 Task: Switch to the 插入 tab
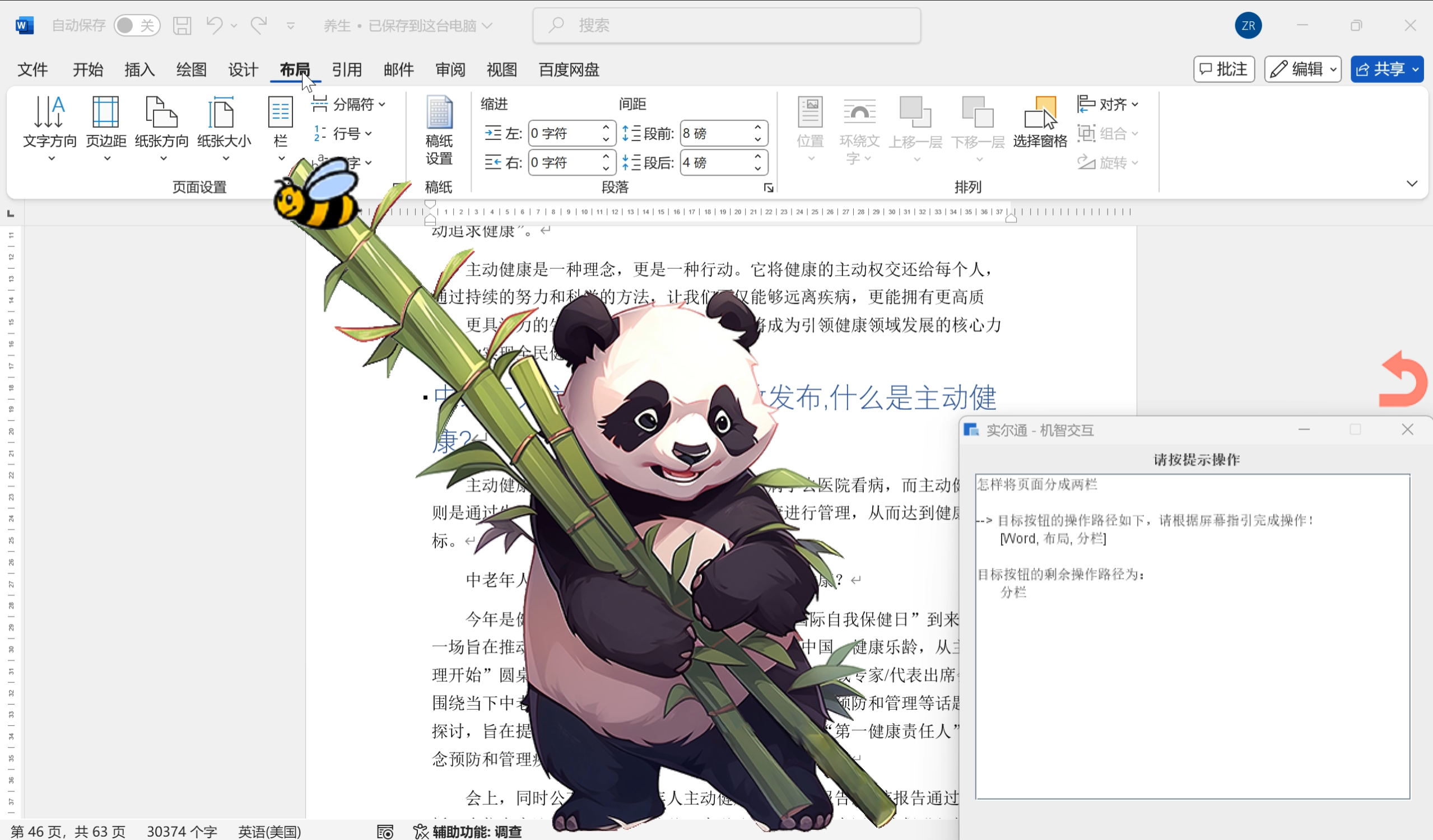tap(139, 69)
